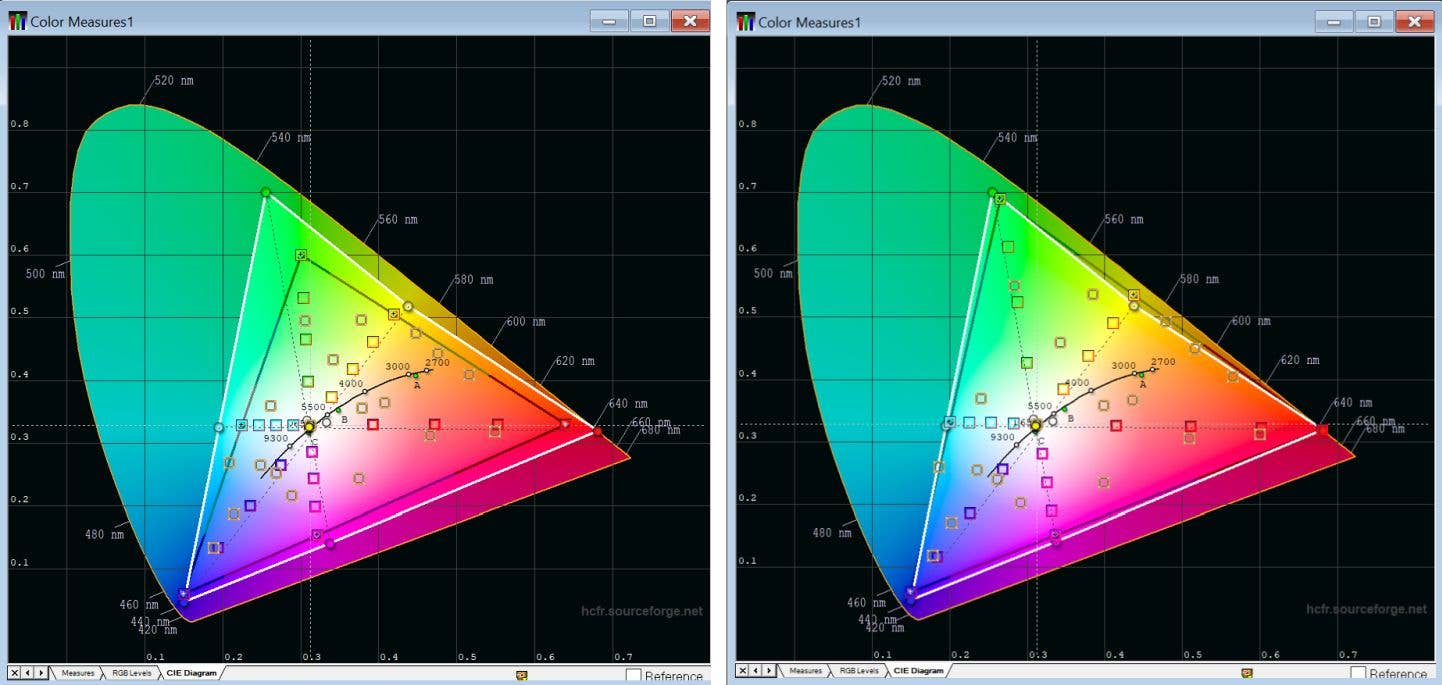
Task: Enable the Reference checkbox in left window
Action: [x=633, y=676]
